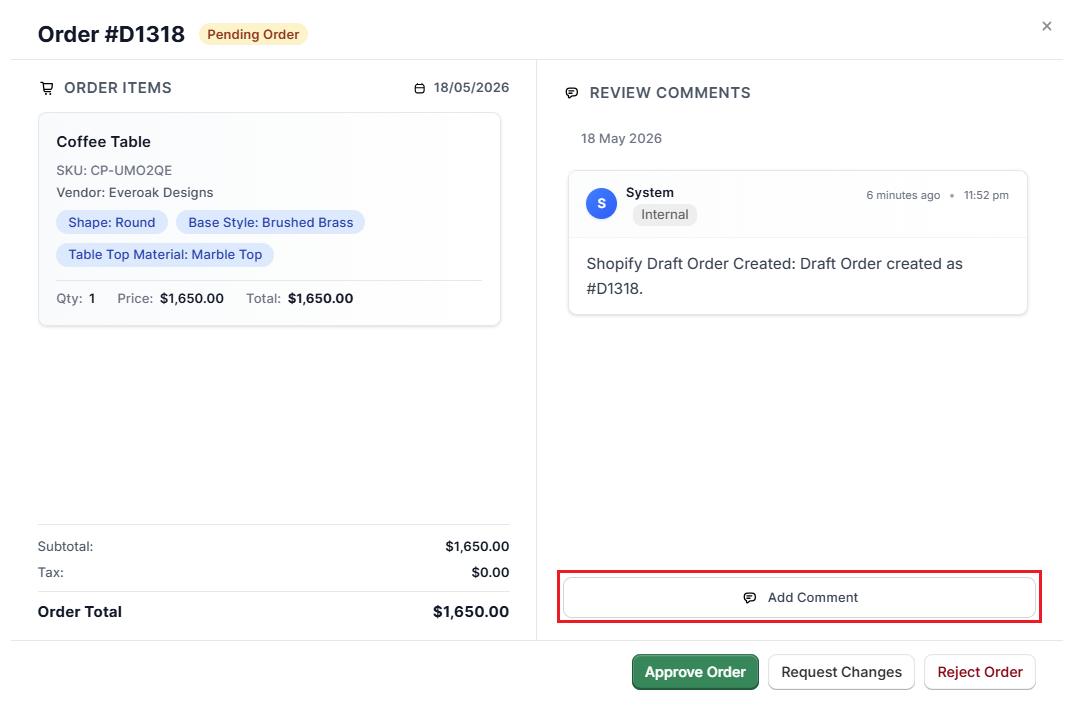1074x714 pixels.
Task: Click the Order Total amount $1,650.00
Action: point(471,612)
